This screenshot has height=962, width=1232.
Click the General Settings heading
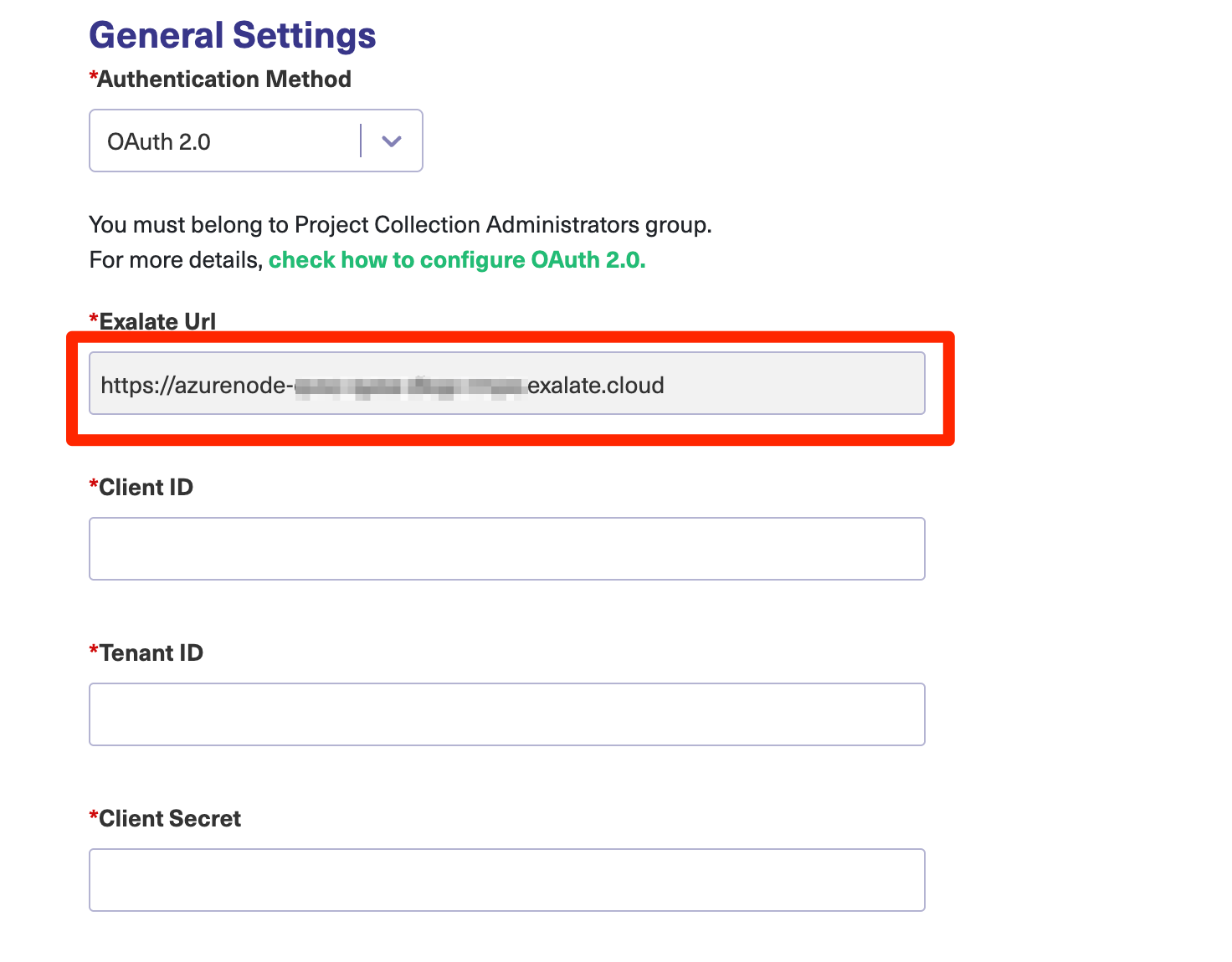[x=233, y=35]
